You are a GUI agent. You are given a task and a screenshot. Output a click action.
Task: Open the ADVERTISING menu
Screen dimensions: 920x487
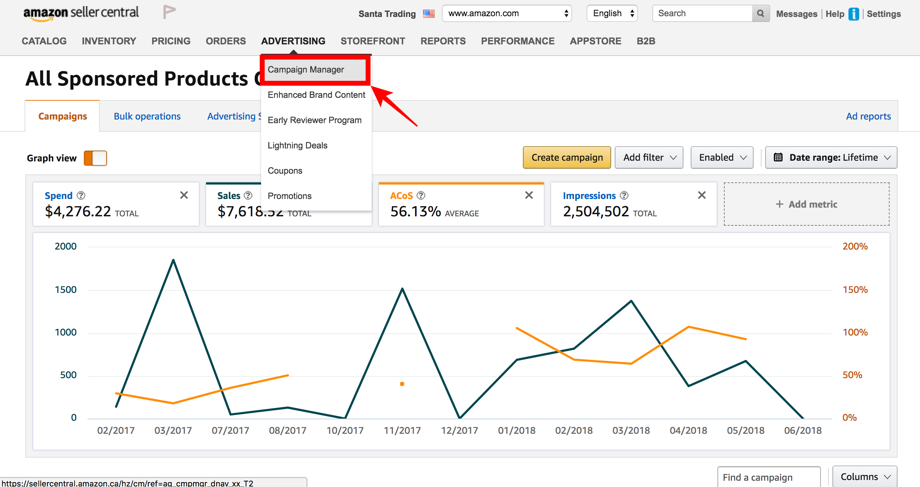tap(293, 41)
